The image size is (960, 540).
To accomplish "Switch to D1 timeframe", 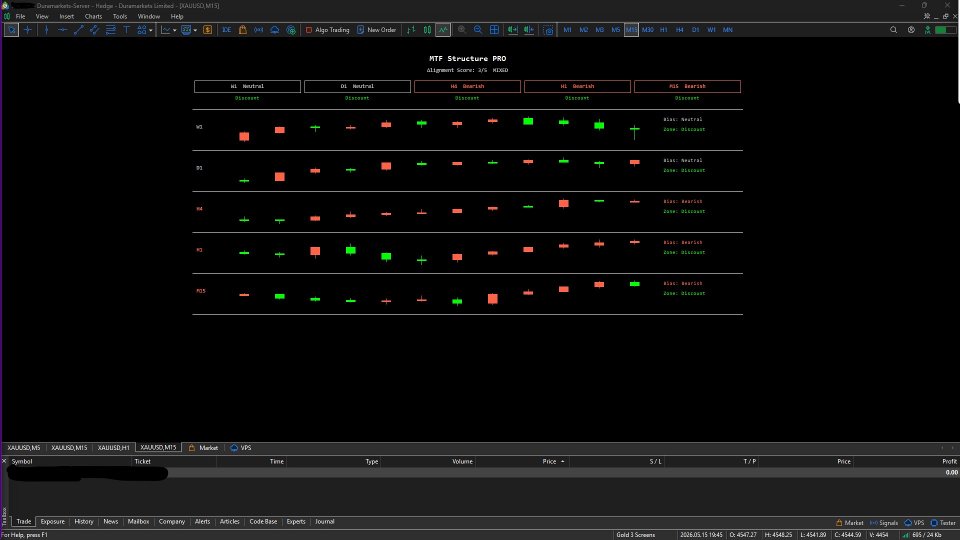I will [x=696, y=29].
